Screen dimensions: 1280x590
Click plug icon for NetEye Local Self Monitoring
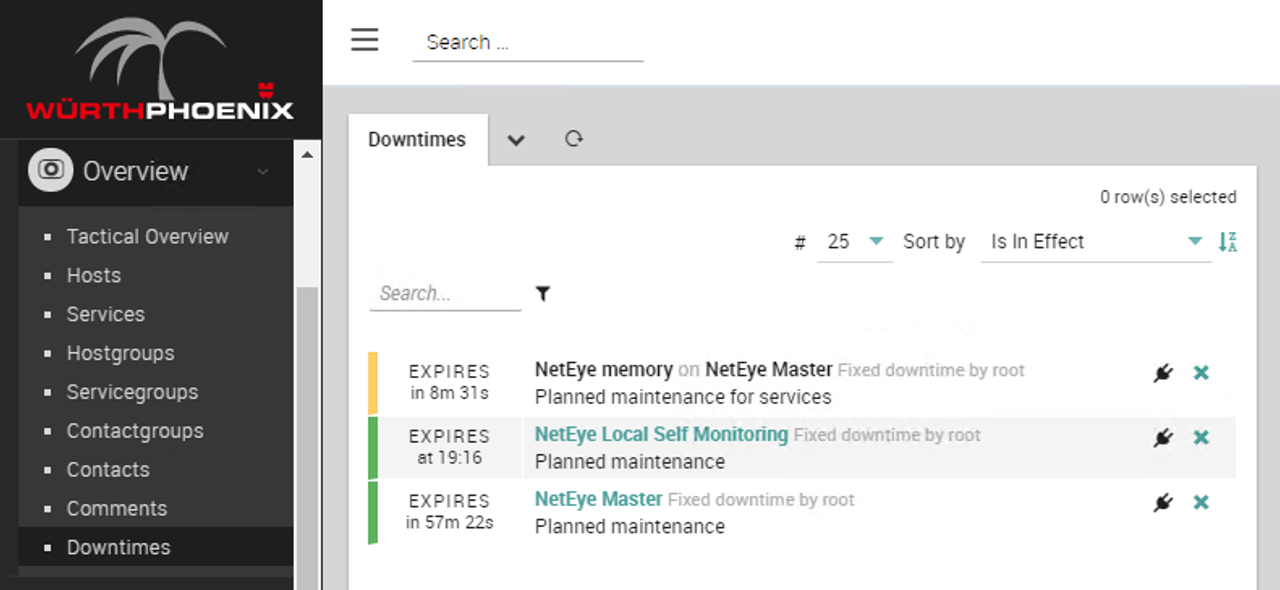1162,438
